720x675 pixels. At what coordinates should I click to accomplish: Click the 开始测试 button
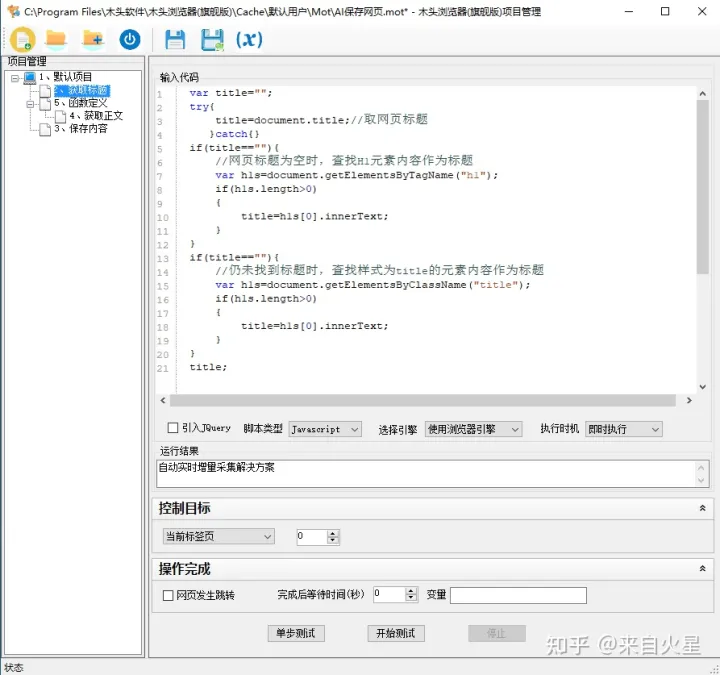(394, 633)
